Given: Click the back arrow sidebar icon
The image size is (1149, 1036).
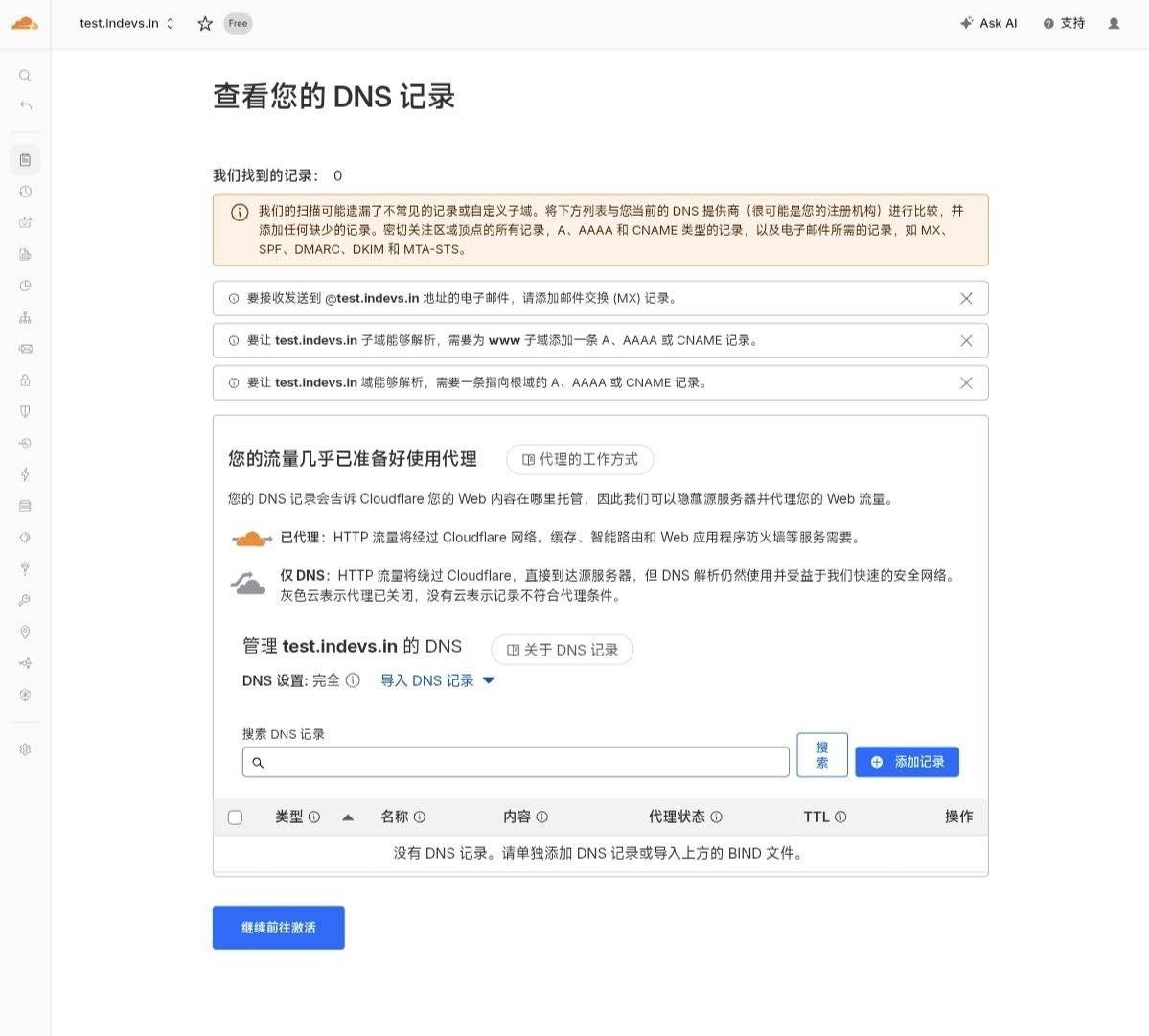Looking at the screenshot, I should (25, 105).
